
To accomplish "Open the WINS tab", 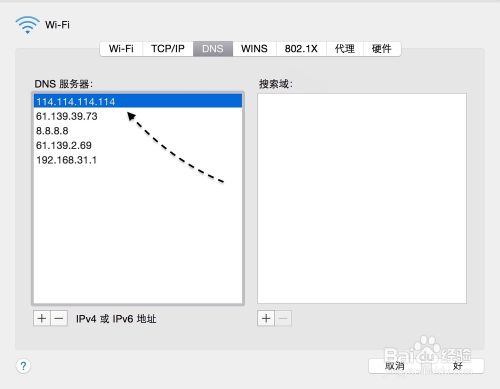I will point(254,49).
